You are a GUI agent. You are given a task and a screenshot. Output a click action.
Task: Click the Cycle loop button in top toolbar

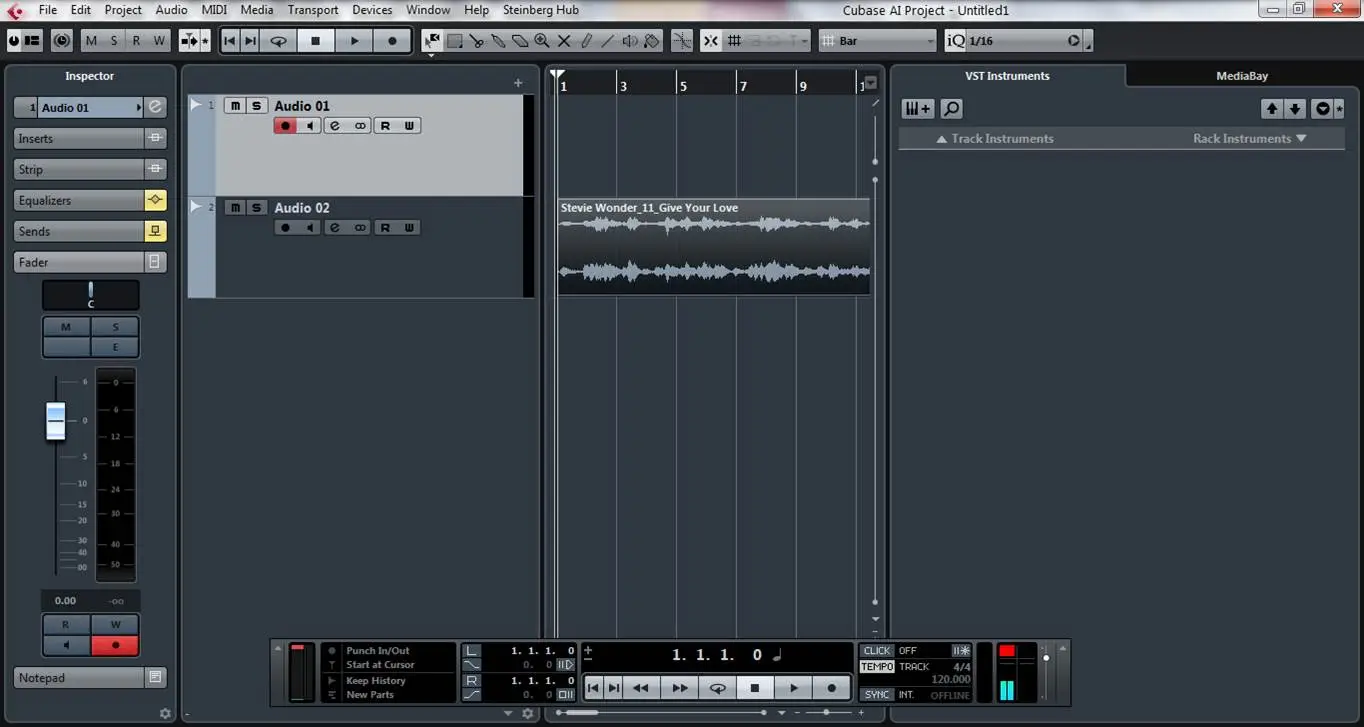[279, 41]
